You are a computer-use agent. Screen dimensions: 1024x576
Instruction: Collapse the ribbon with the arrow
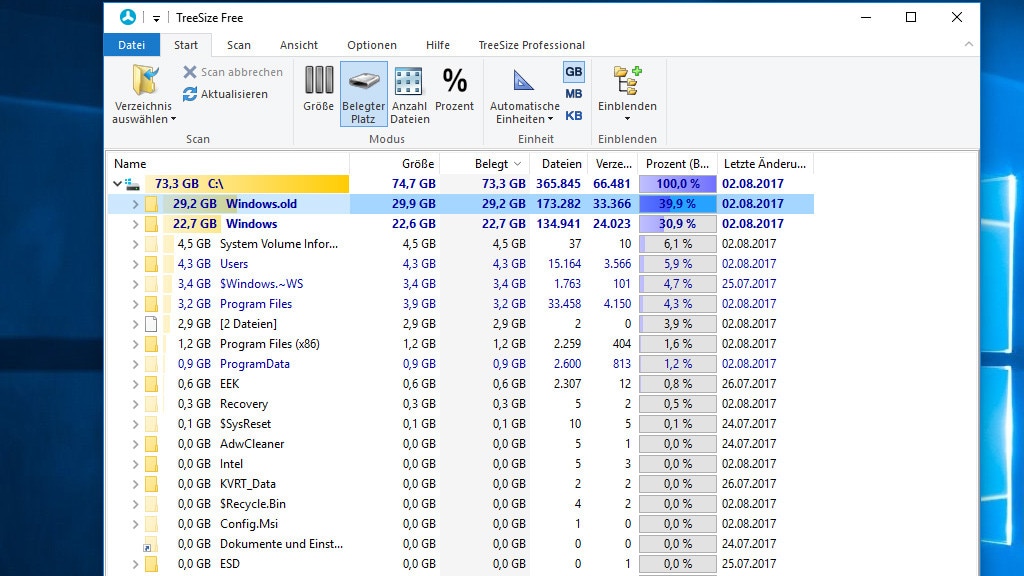point(968,44)
